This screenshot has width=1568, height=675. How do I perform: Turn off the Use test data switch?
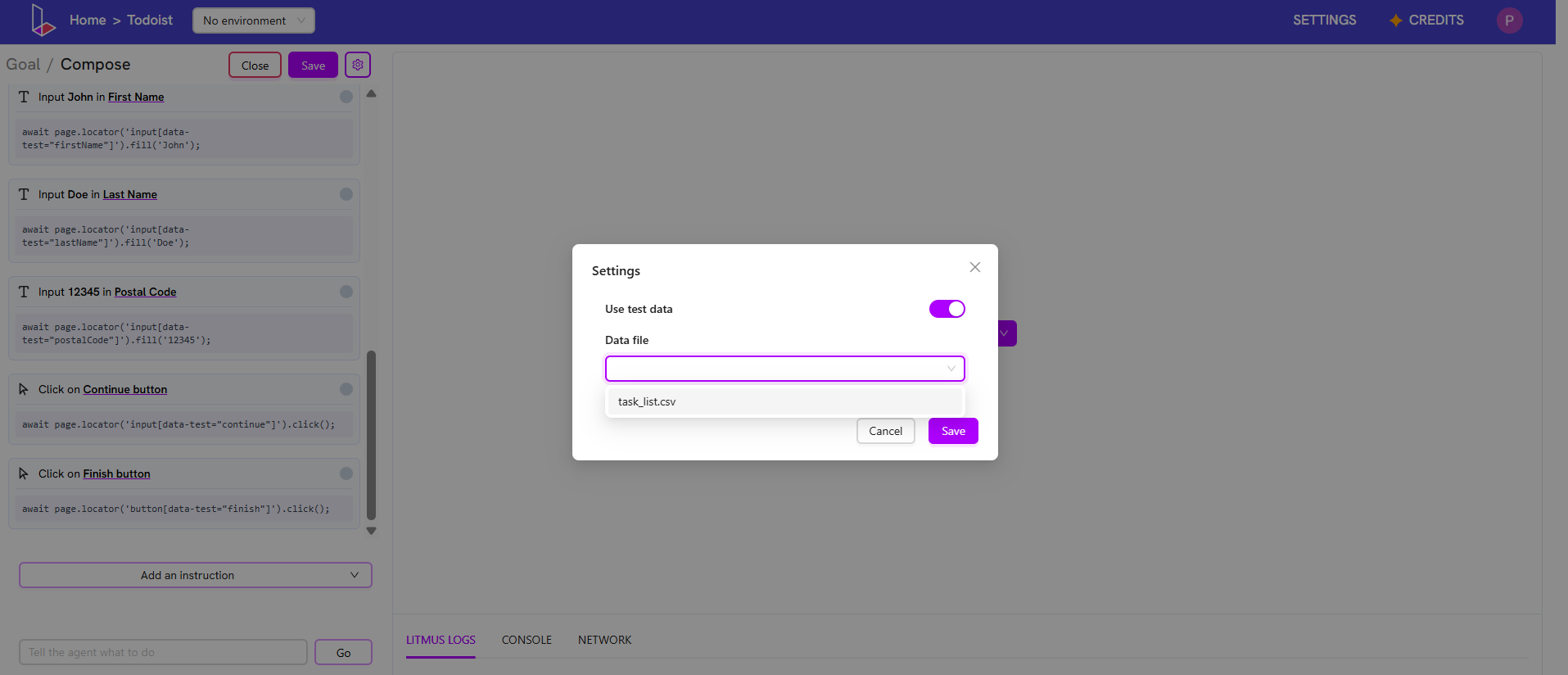point(947,309)
